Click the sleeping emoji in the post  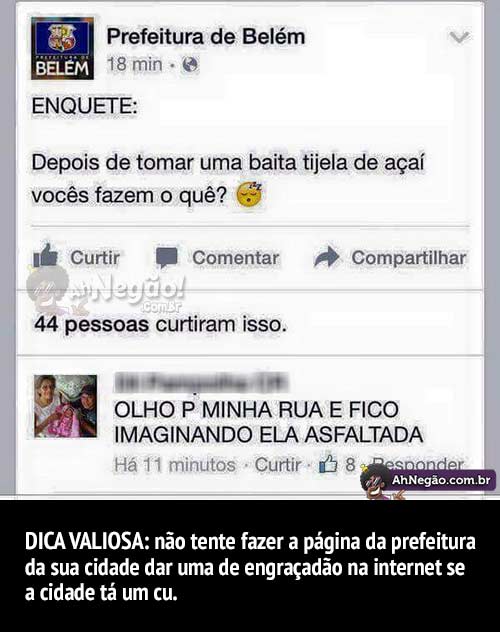[249, 195]
